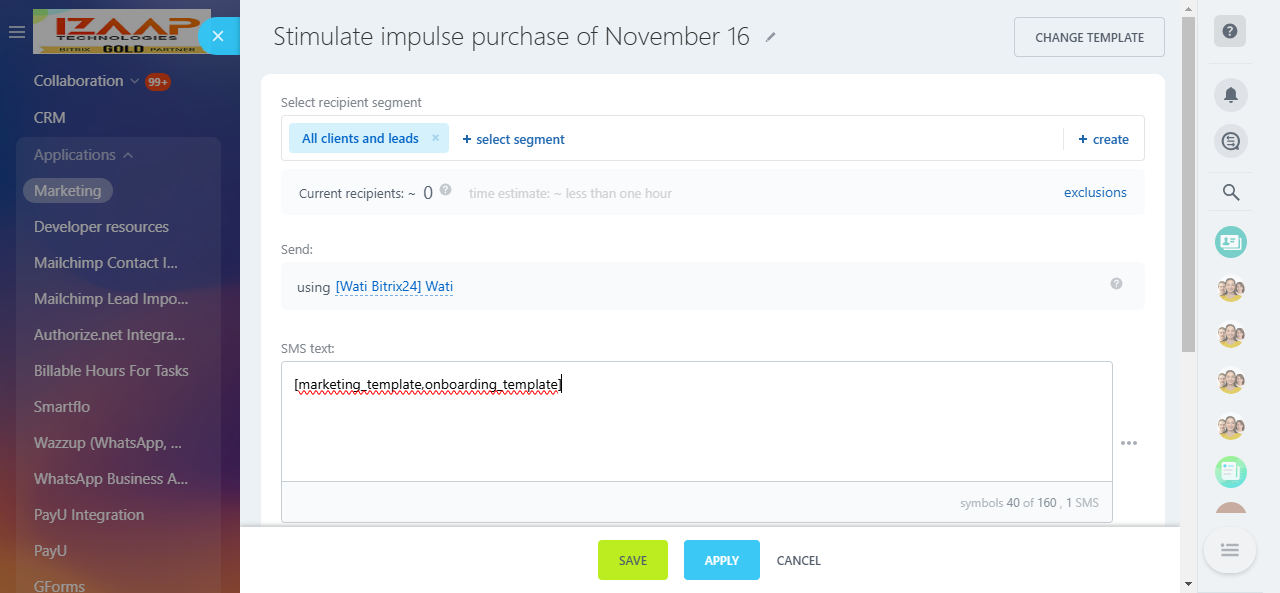The image size is (1280, 593).
Task: Click the Change Template button
Action: coord(1089,37)
